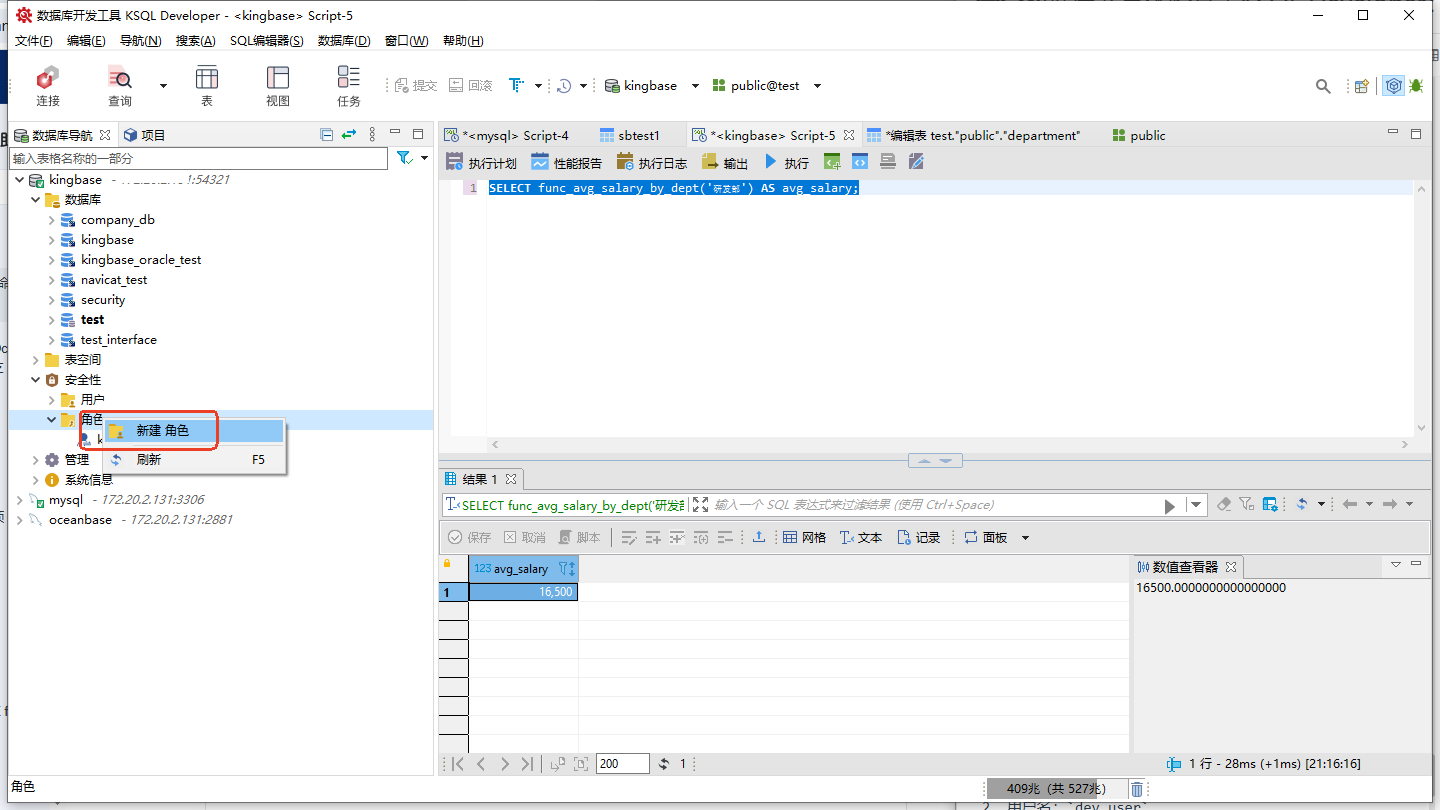Open the 数据库(D) menu
1440x810 pixels.
[343, 41]
